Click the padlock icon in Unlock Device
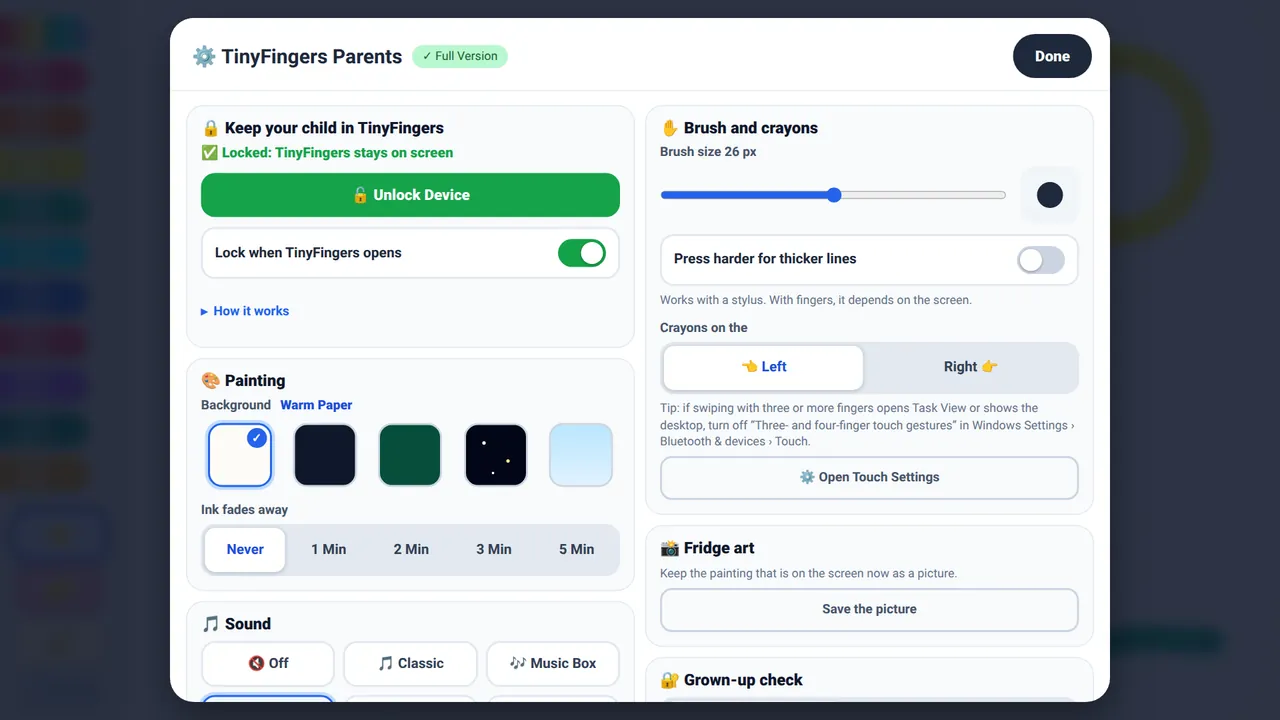1280x720 pixels. tap(360, 195)
